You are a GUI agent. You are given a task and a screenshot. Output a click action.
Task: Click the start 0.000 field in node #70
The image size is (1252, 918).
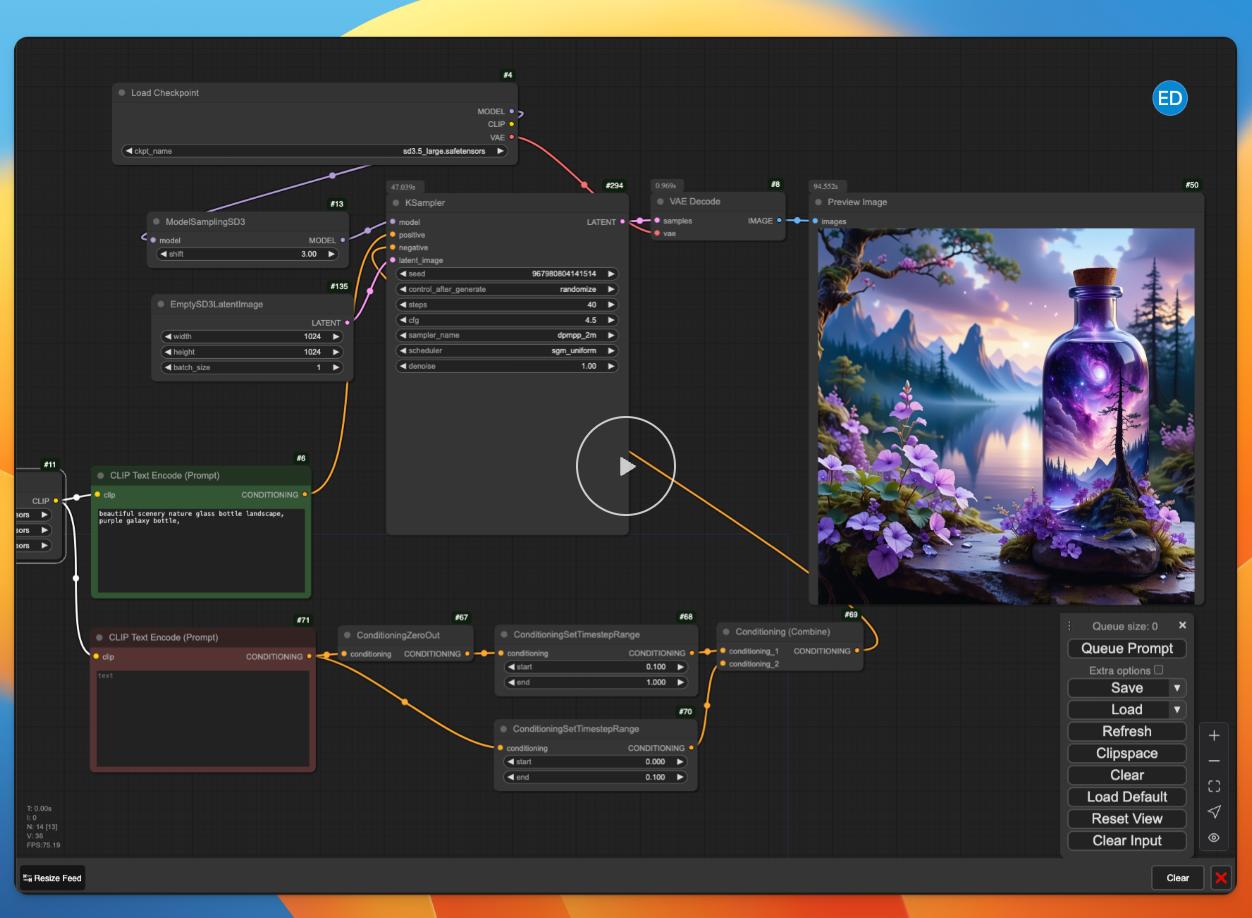pyautogui.click(x=596, y=761)
